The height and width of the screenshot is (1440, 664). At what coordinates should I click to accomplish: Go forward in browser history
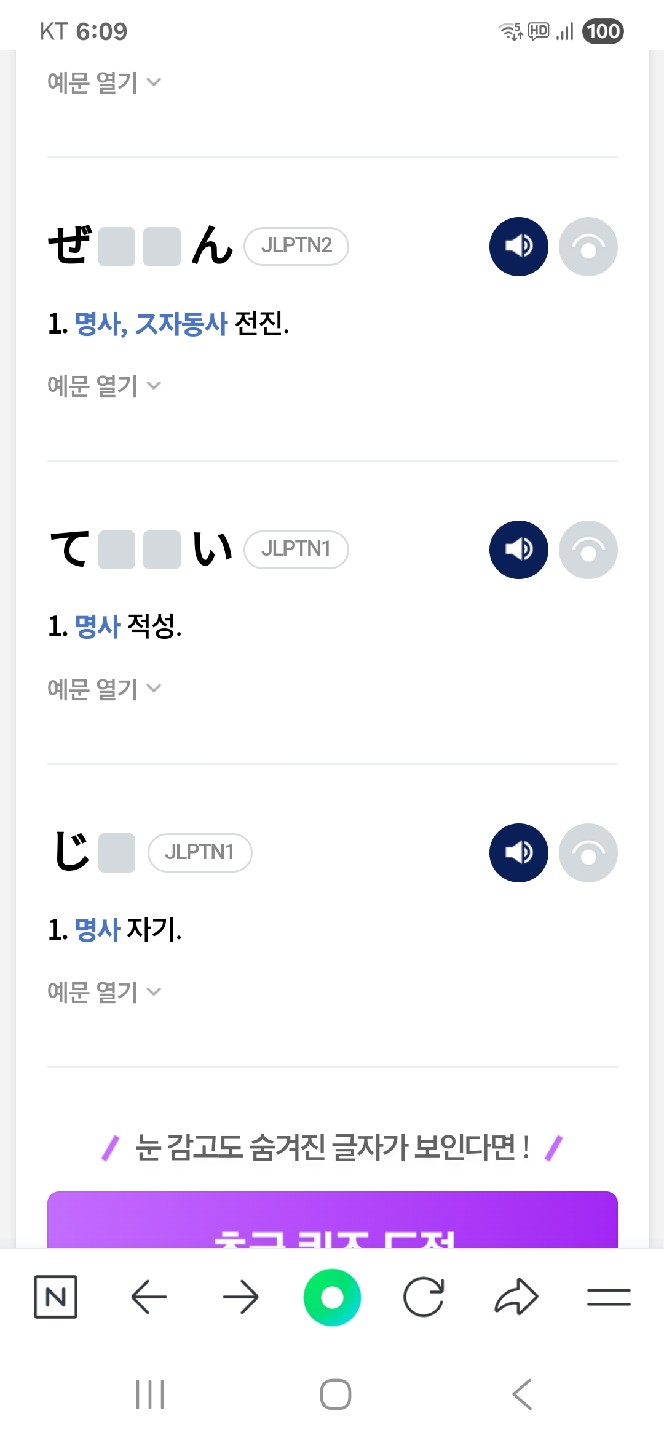point(240,1298)
